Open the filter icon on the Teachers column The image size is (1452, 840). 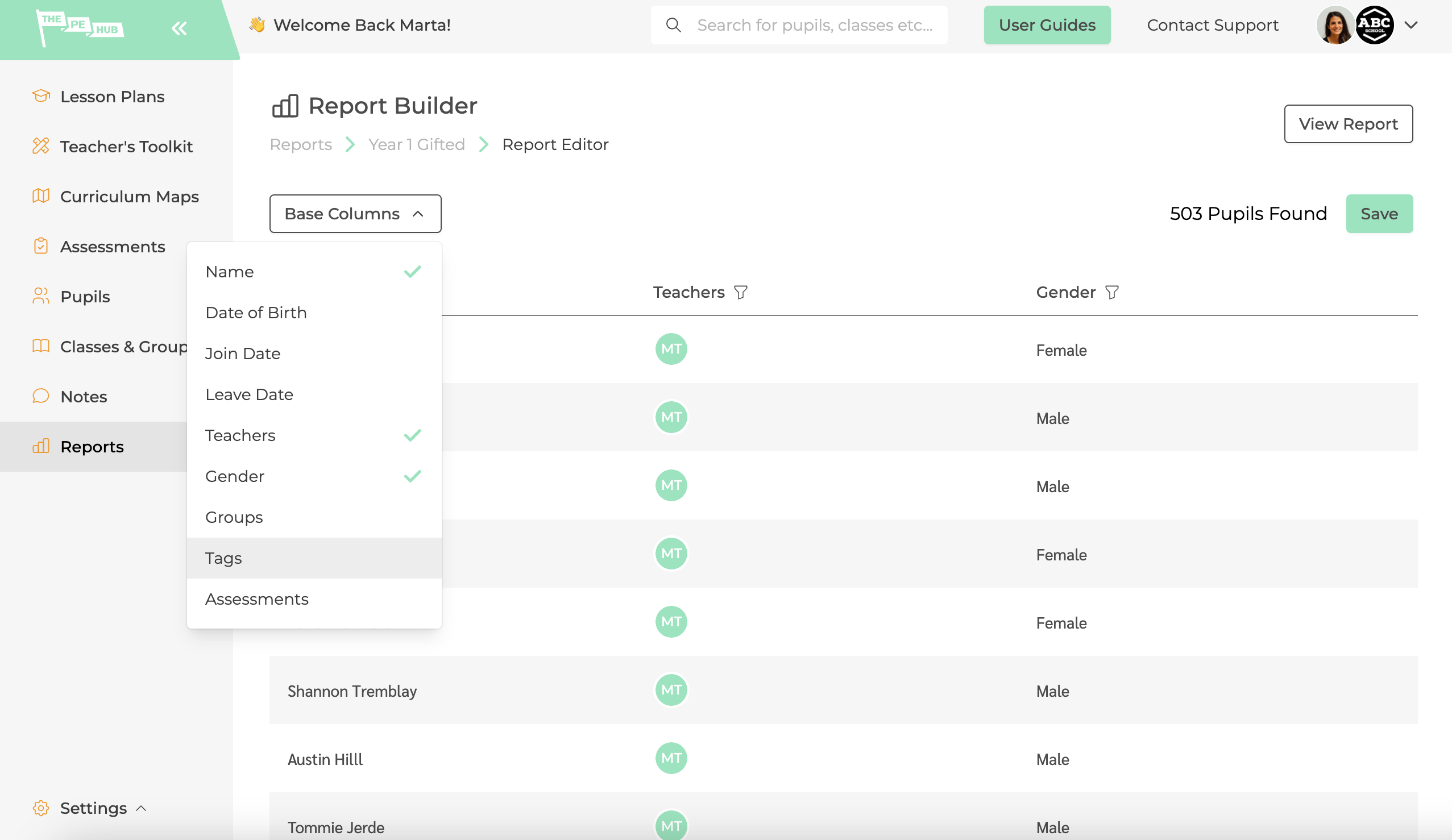pos(741,292)
